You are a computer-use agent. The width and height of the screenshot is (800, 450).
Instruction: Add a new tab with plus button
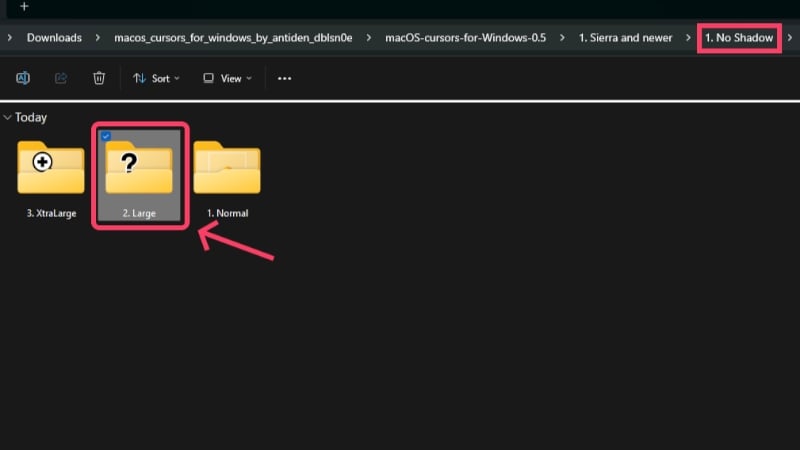[x=24, y=7]
